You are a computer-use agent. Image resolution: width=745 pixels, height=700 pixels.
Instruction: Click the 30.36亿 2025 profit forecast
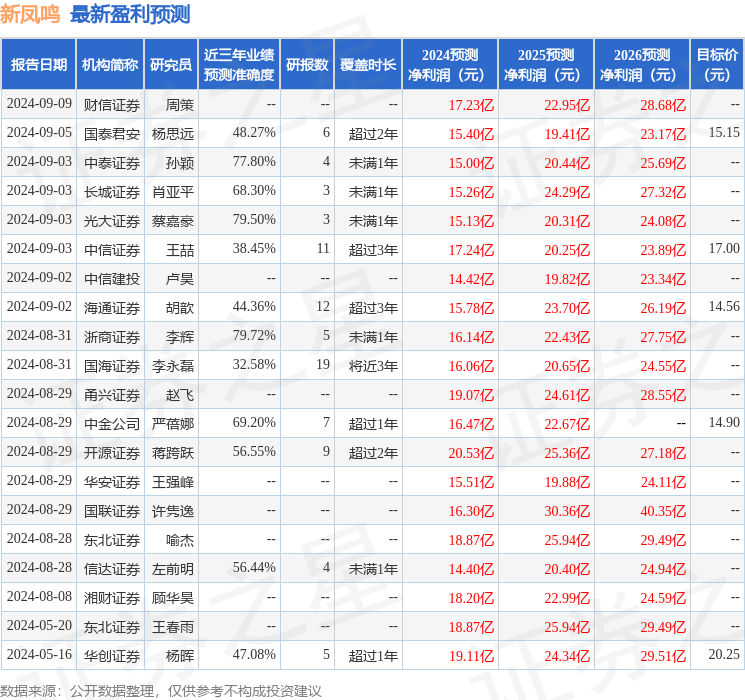click(567, 511)
